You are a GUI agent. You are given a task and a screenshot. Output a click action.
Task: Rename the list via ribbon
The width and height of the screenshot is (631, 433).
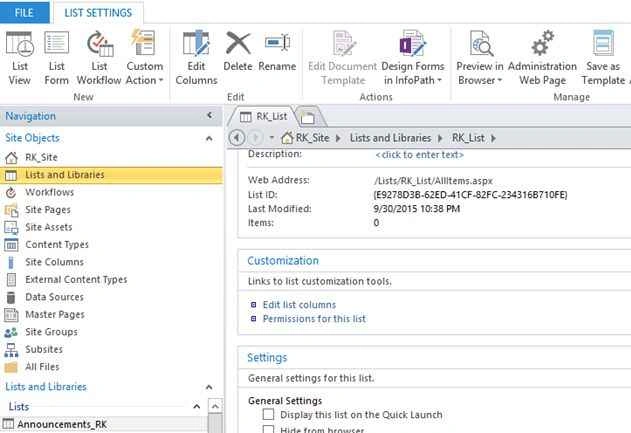tap(277, 50)
